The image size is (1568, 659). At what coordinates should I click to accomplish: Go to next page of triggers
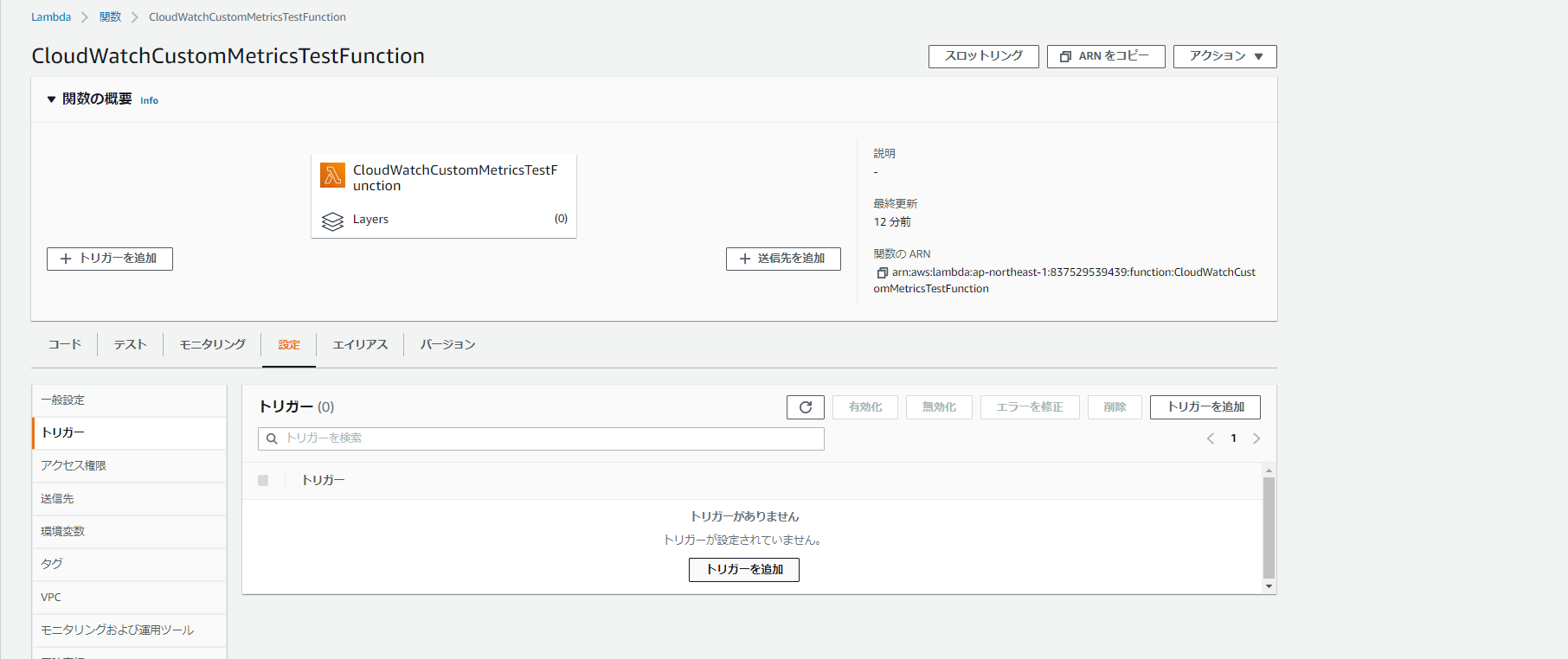tap(1256, 438)
